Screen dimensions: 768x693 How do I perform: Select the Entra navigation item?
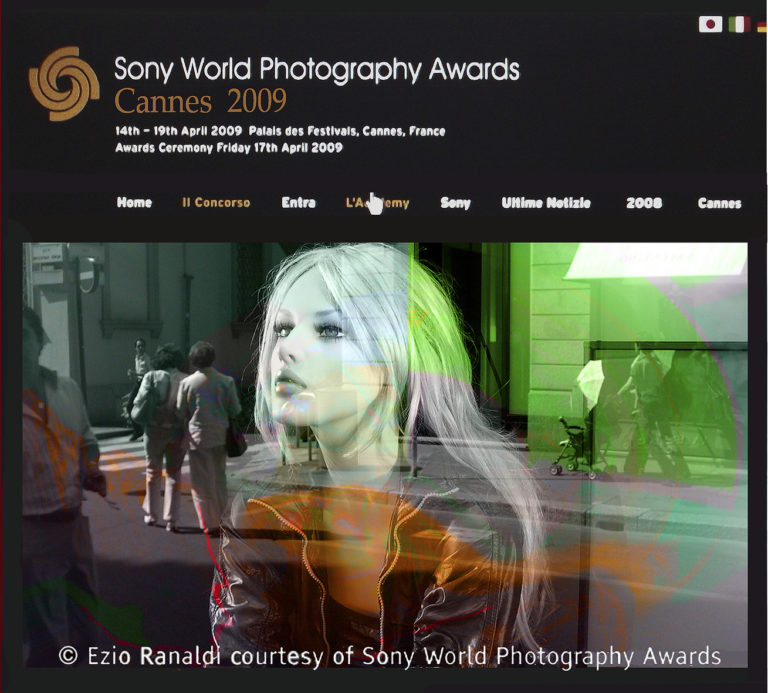(x=298, y=202)
